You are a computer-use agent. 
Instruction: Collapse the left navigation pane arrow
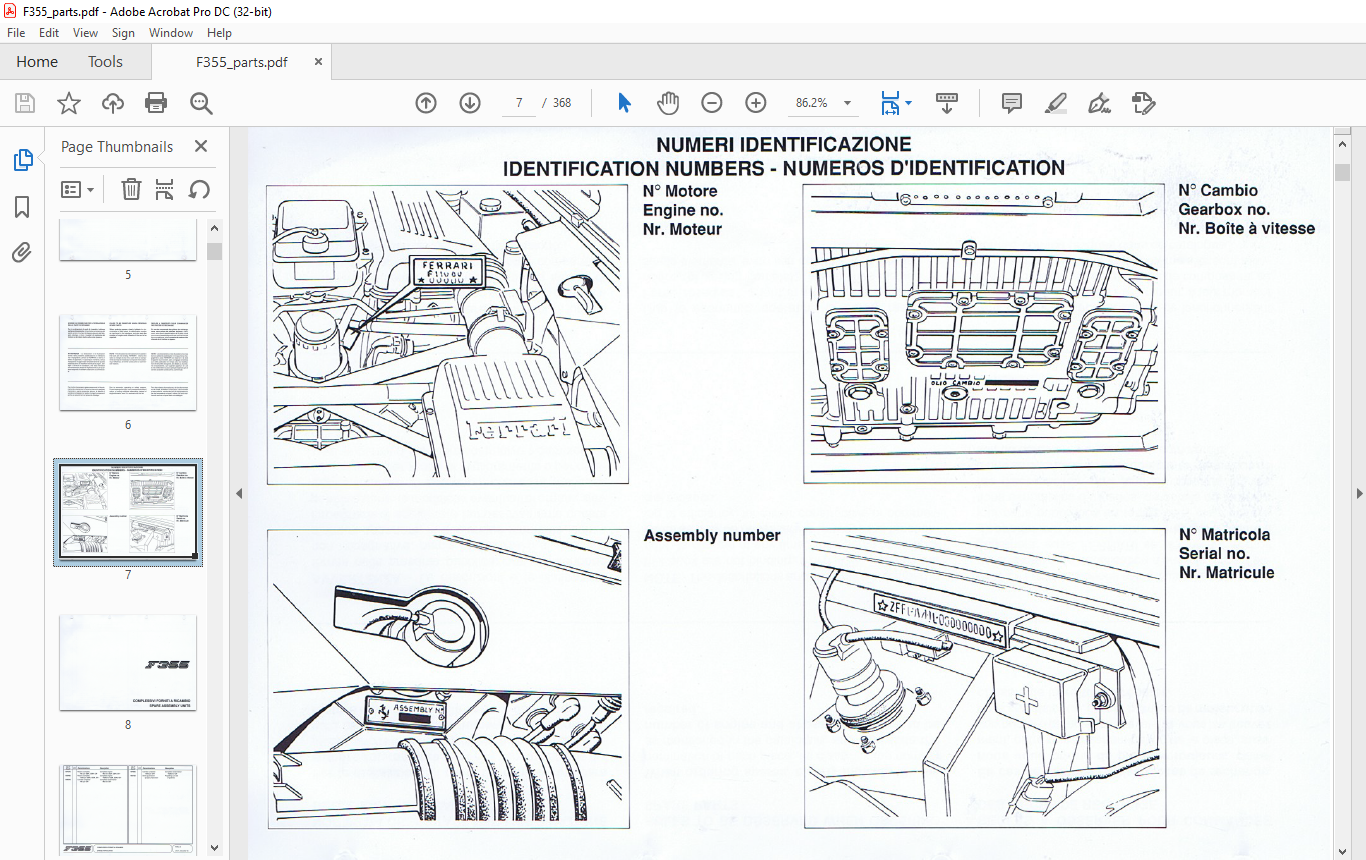coord(238,493)
